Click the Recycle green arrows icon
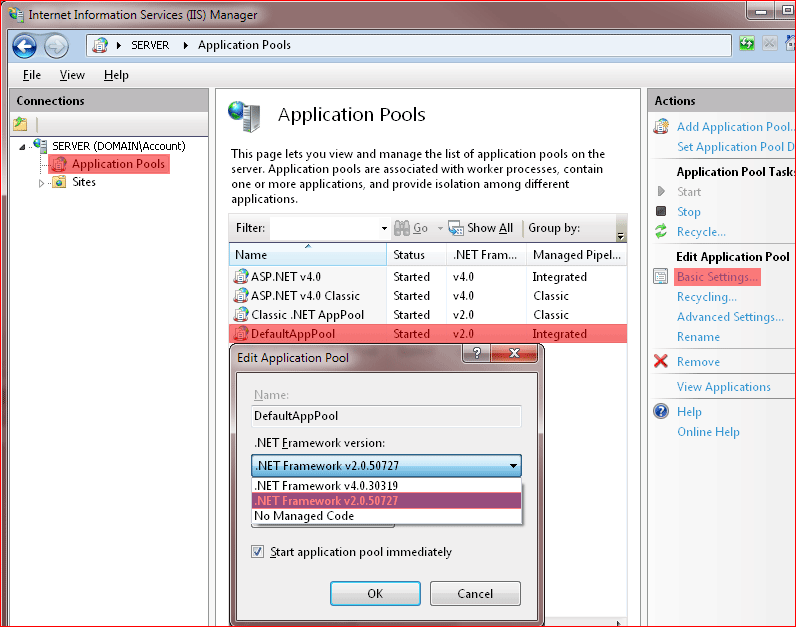 661,232
